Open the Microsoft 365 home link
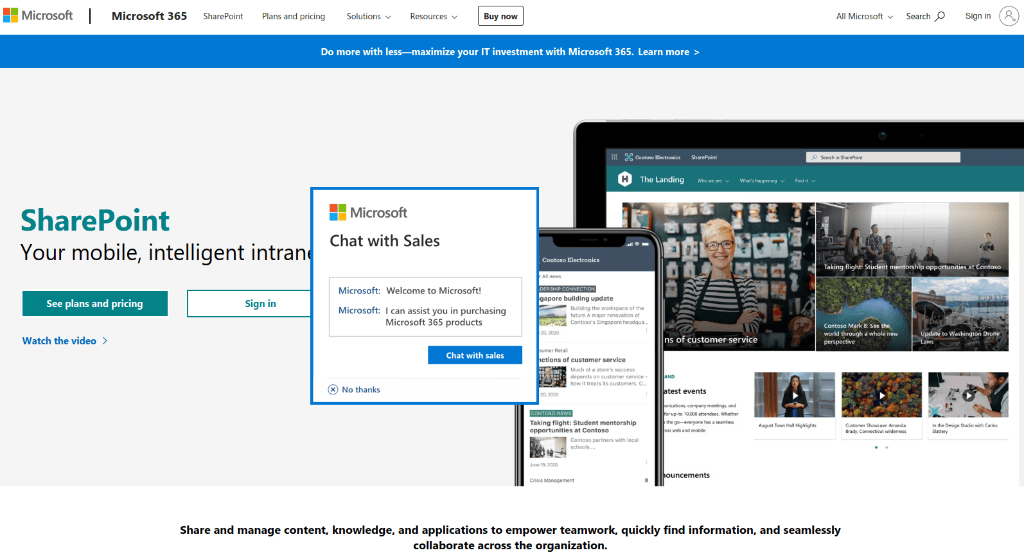This screenshot has width=1024, height=559. (149, 16)
